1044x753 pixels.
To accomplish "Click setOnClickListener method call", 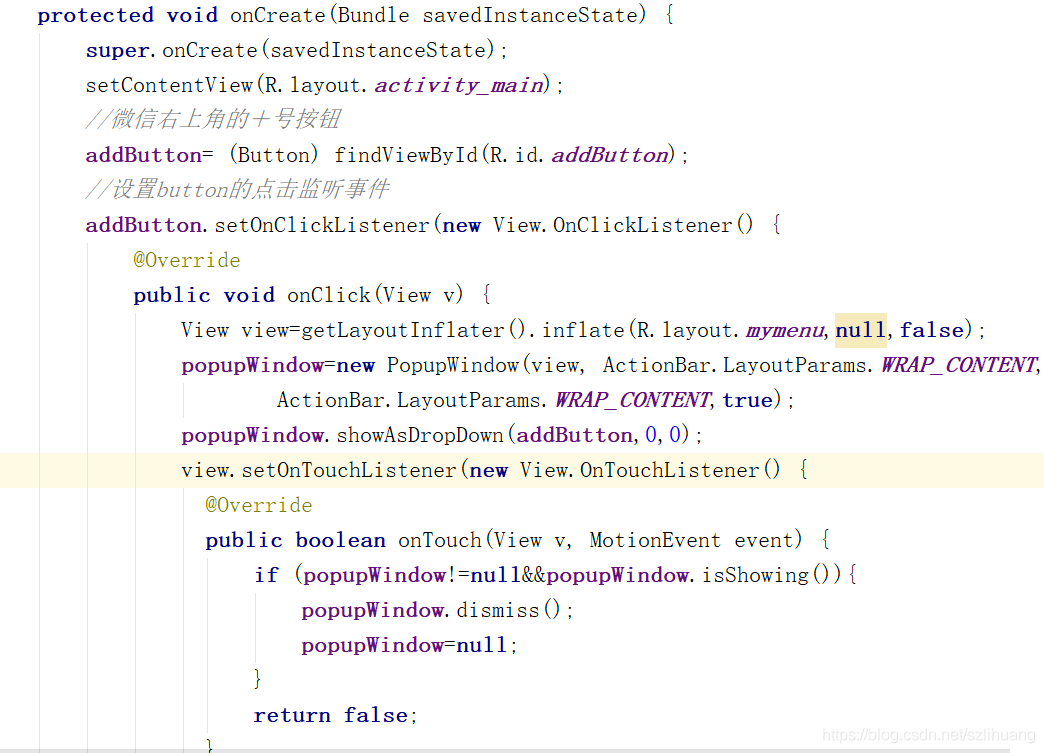I will point(322,225).
